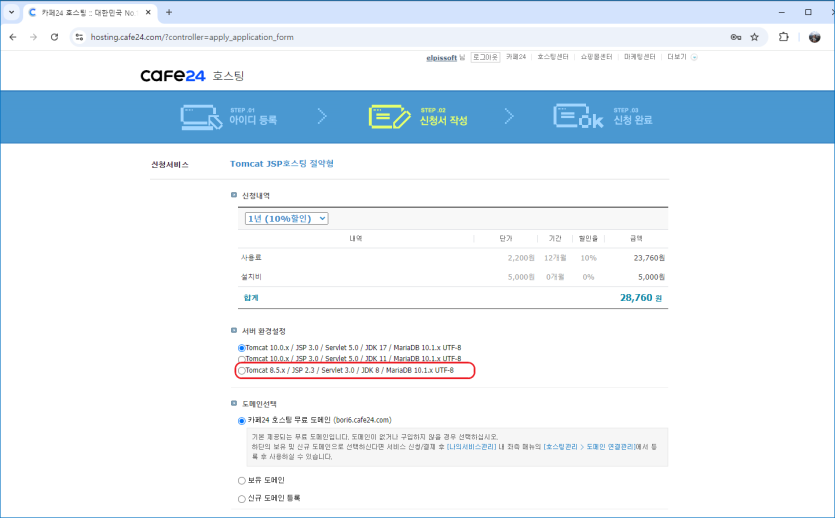Click the 로그아웃 button
This screenshot has width=835, height=518.
485,57
